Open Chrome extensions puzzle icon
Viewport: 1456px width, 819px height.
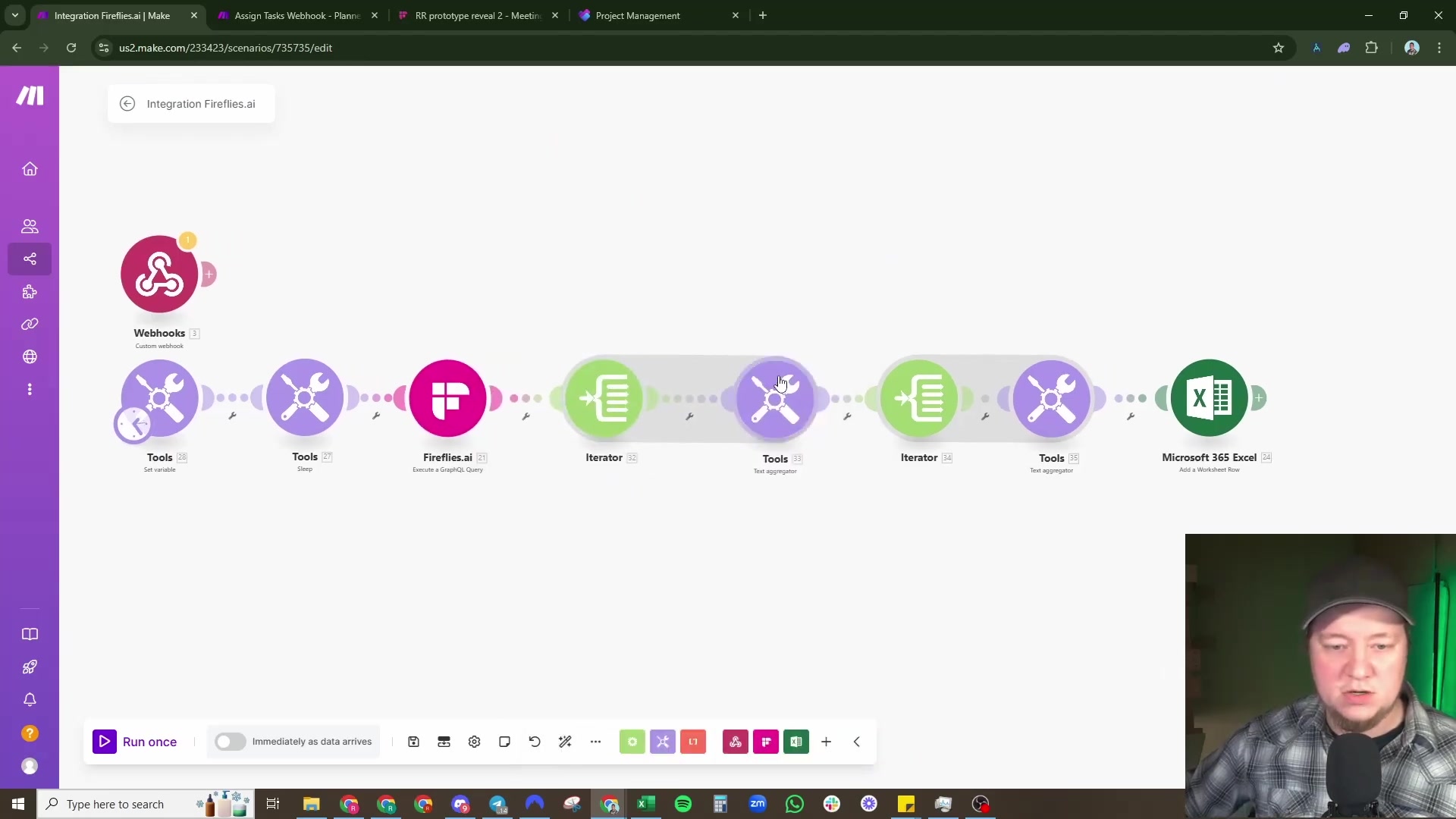coord(1371,48)
